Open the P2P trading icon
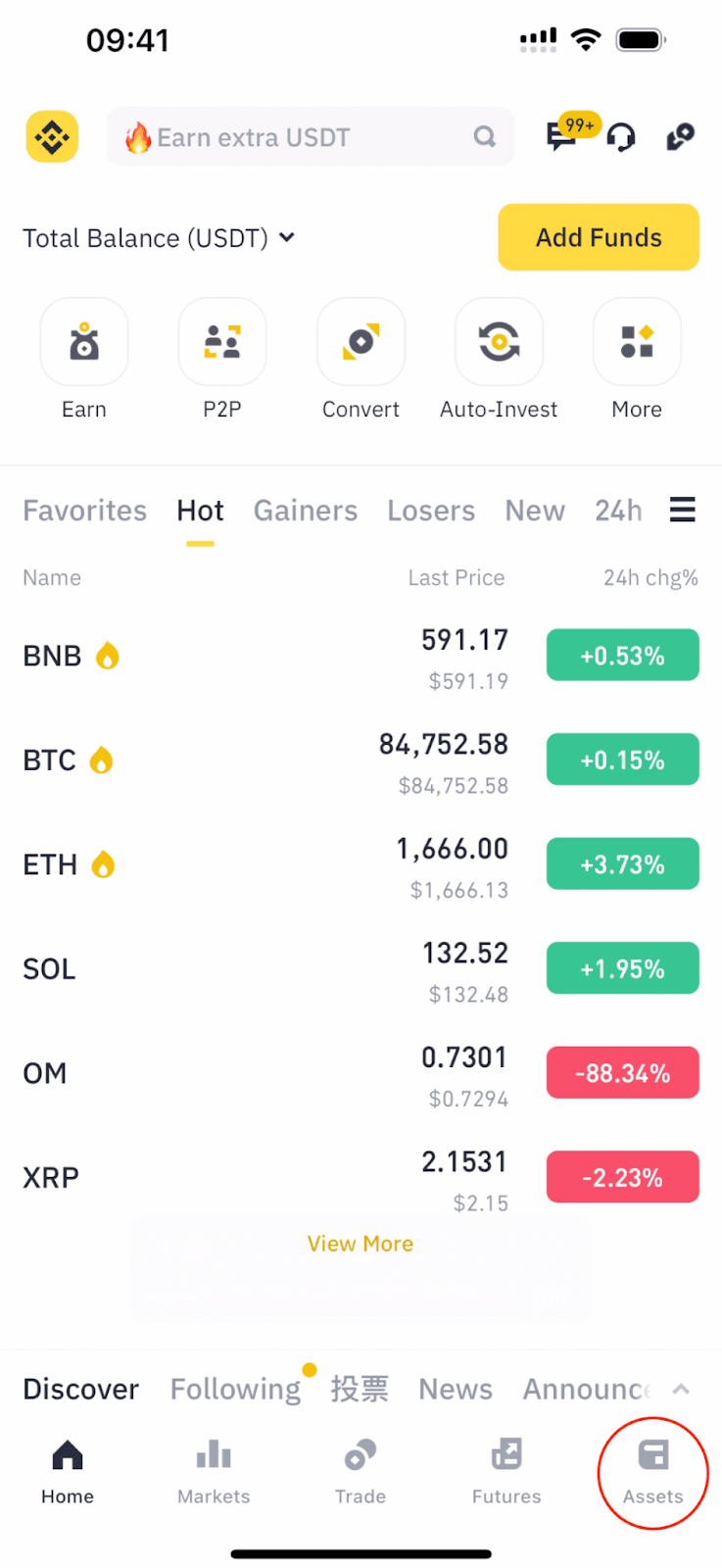Image resolution: width=722 pixels, height=1568 pixels. click(222, 343)
